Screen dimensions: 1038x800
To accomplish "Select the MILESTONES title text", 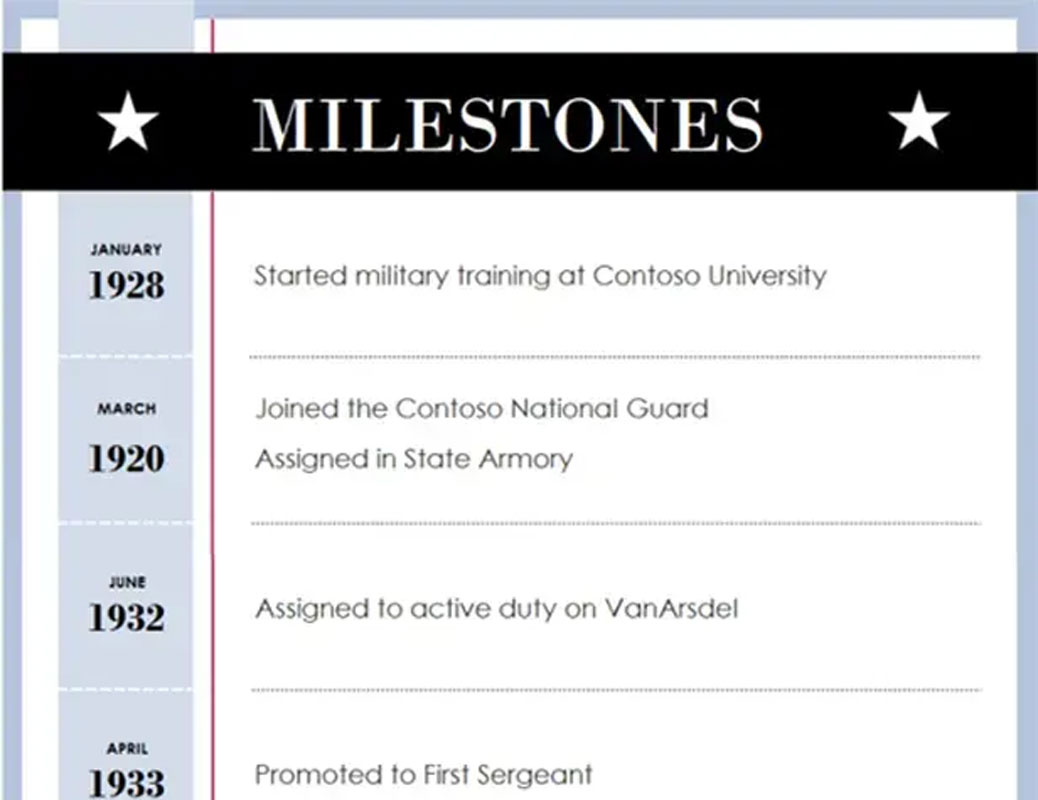I will click(x=507, y=124).
